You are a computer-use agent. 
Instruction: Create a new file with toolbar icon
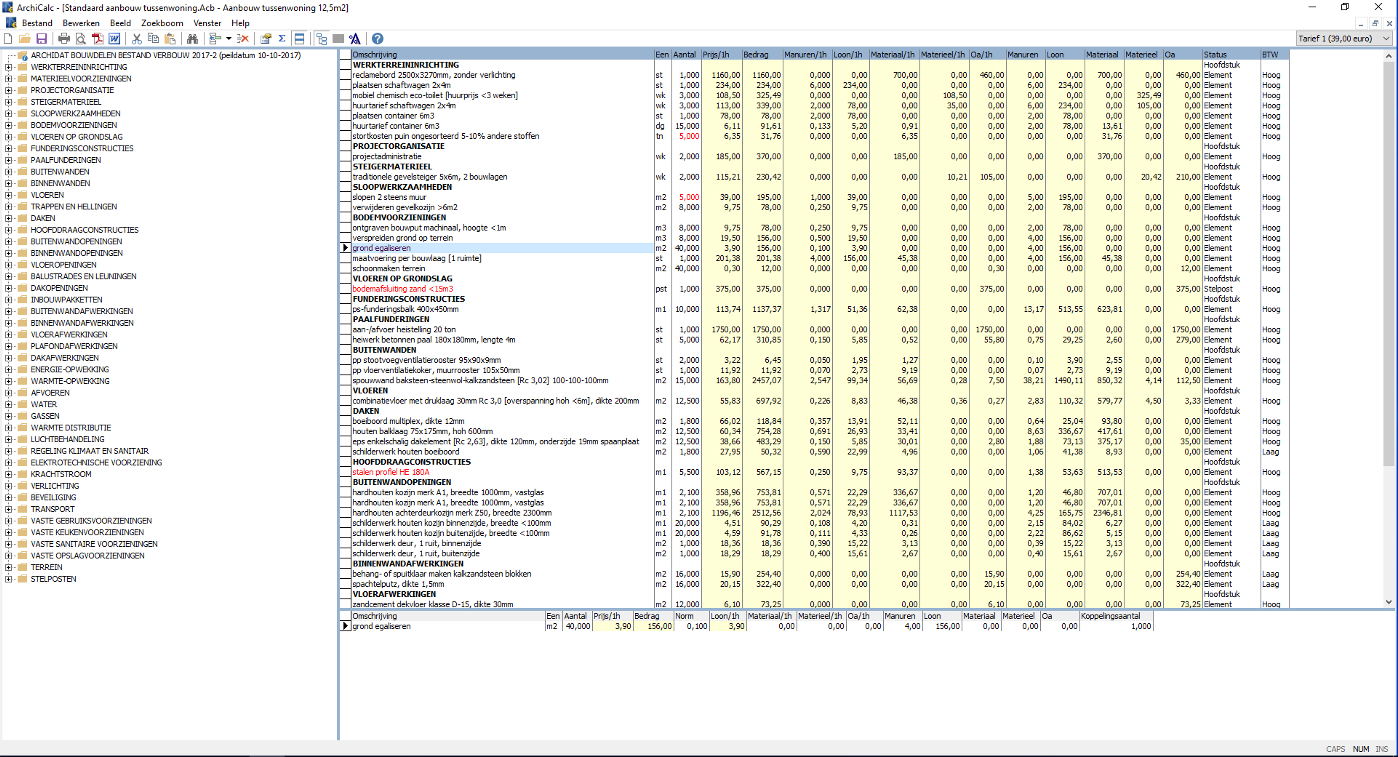(8, 38)
